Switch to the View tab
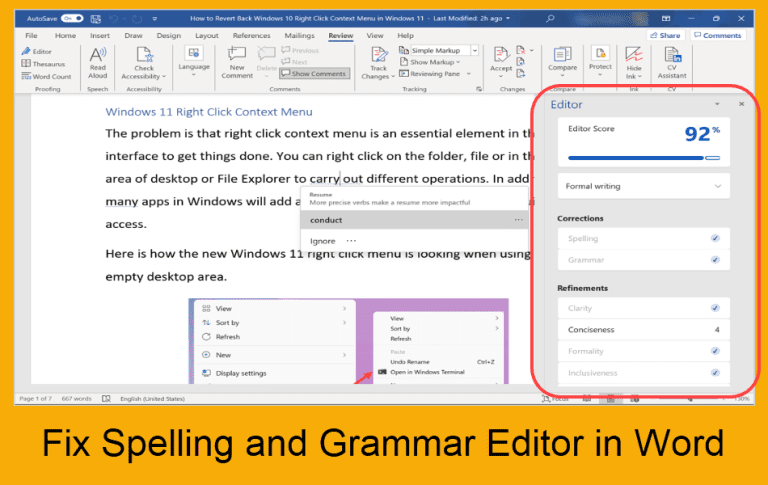Viewport: 768px width, 485px height. pyautogui.click(x=375, y=35)
